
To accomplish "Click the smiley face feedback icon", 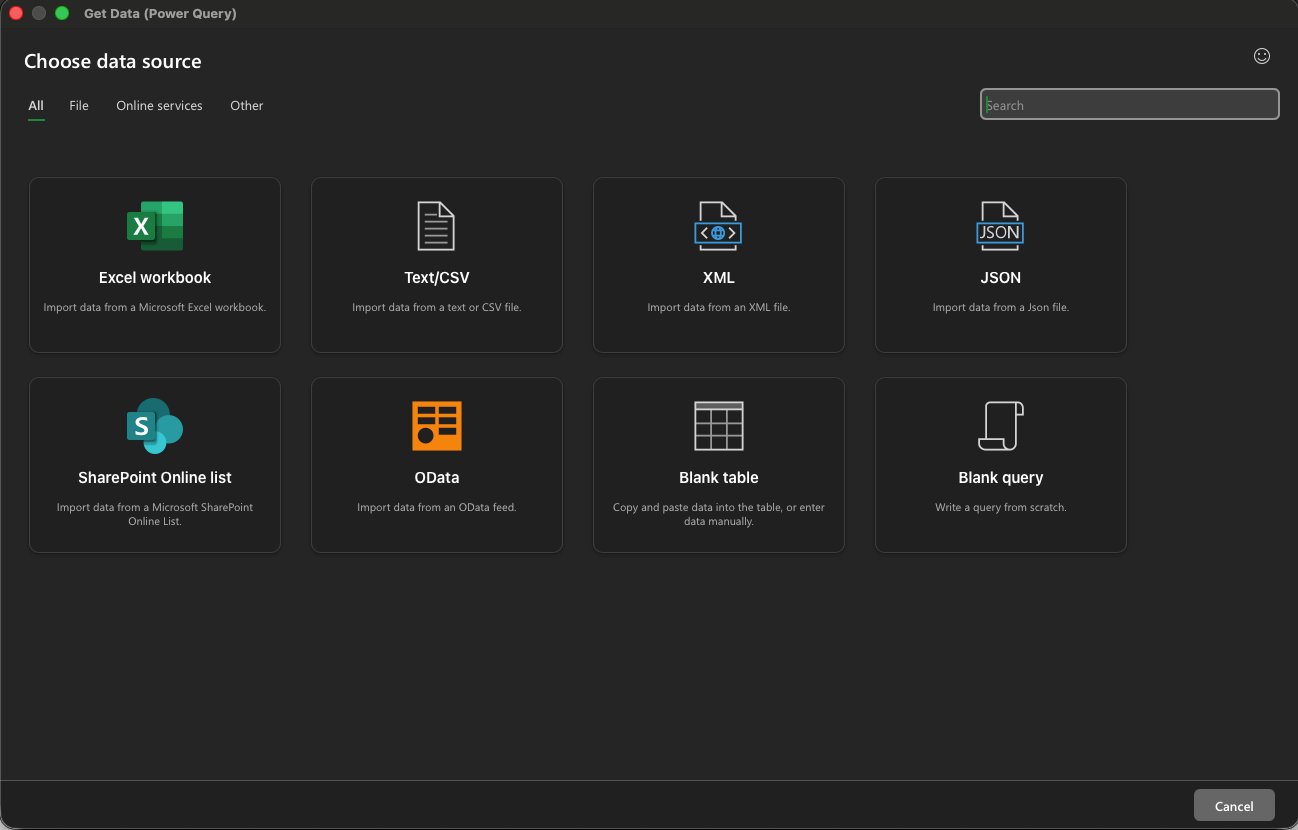I will coord(1262,57).
